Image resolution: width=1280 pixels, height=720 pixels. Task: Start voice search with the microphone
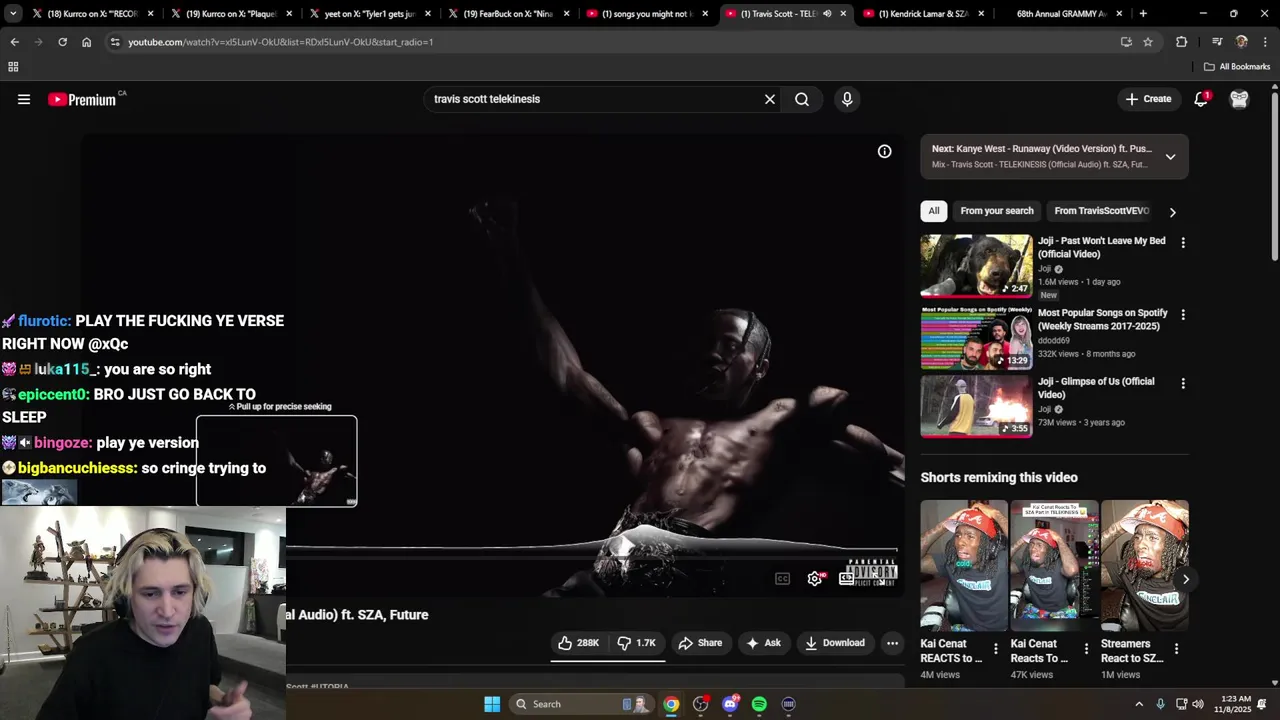tap(847, 99)
